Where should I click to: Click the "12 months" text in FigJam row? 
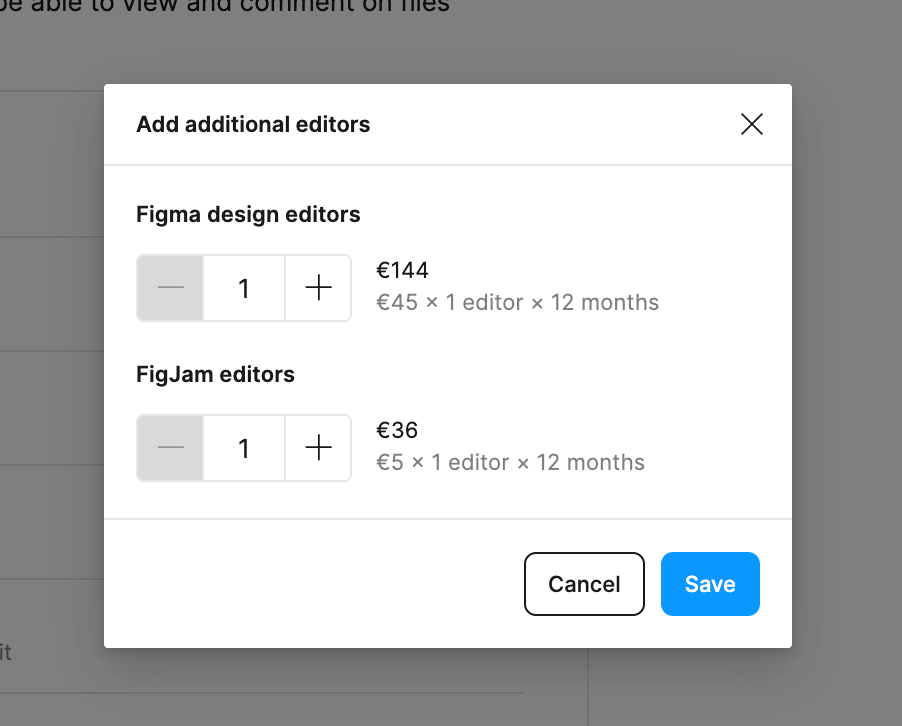[591, 462]
